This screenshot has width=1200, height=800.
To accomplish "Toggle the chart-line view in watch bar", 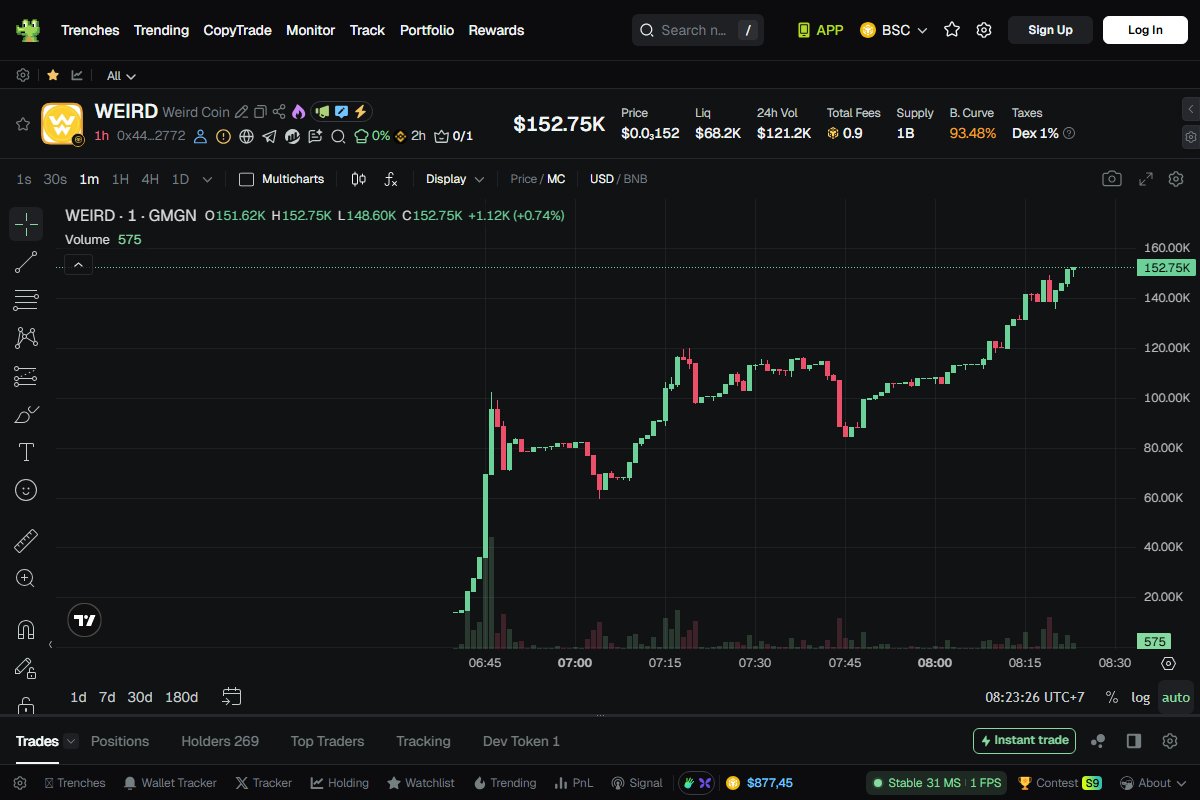I will click(x=77, y=75).
